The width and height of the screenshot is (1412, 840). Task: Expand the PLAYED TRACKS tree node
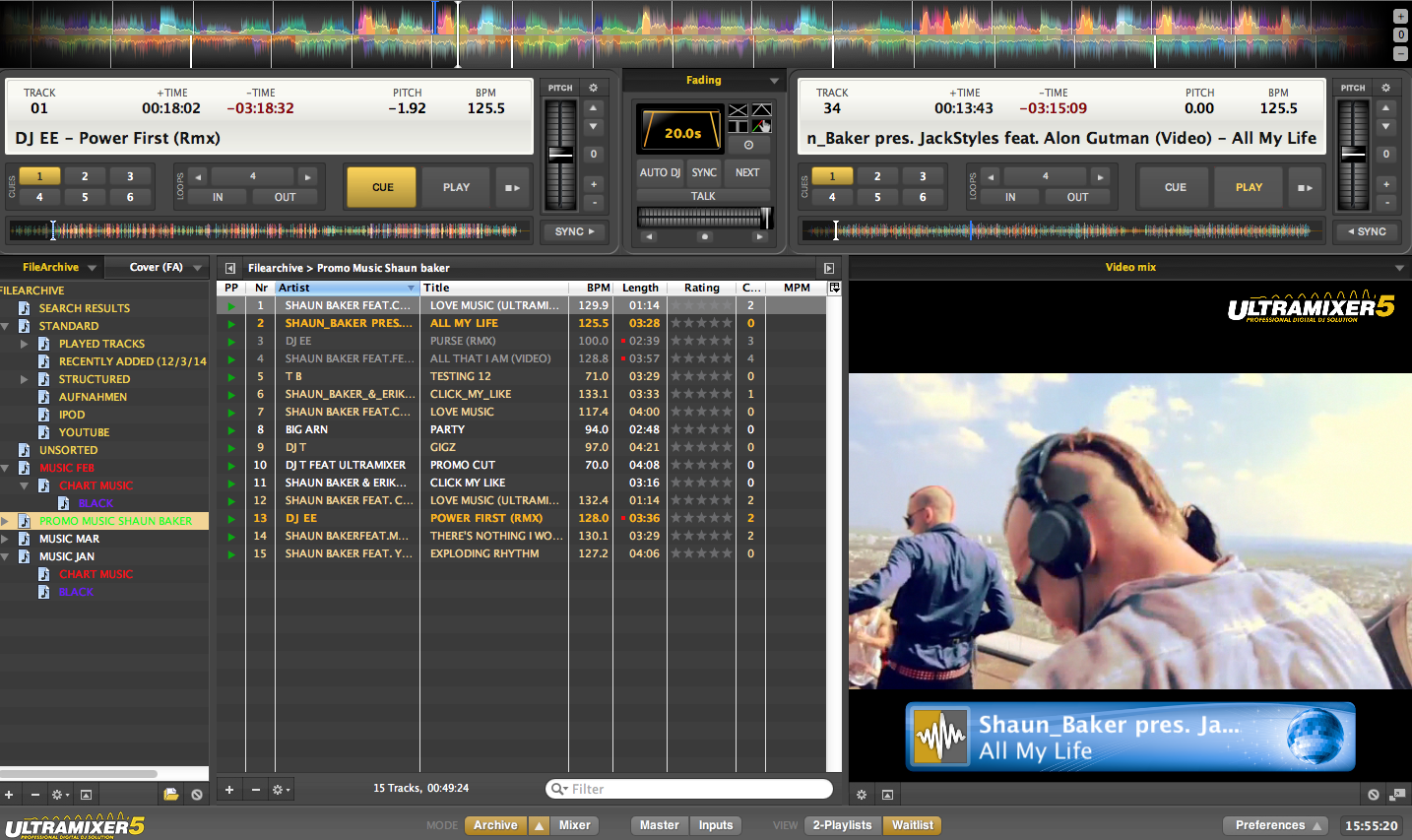(25, 344)
